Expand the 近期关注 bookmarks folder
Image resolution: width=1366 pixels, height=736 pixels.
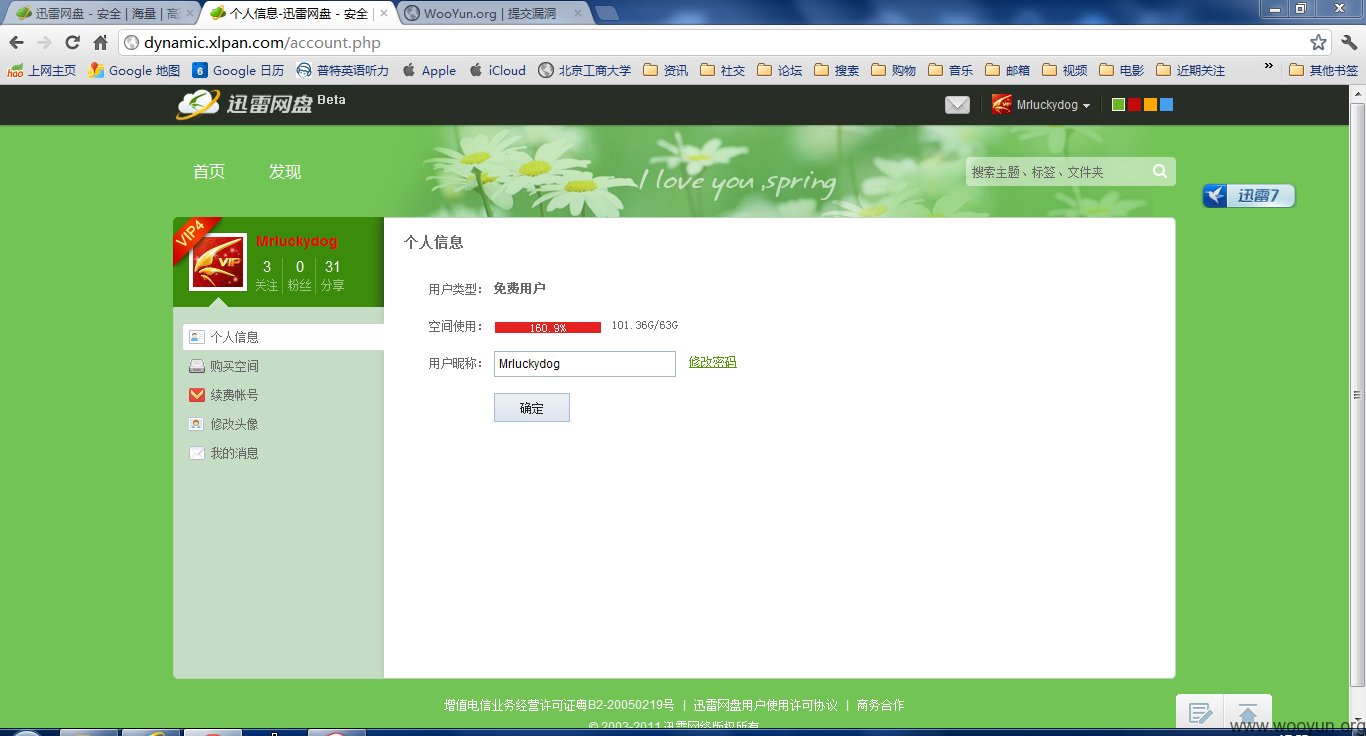tap(1190, 70)
